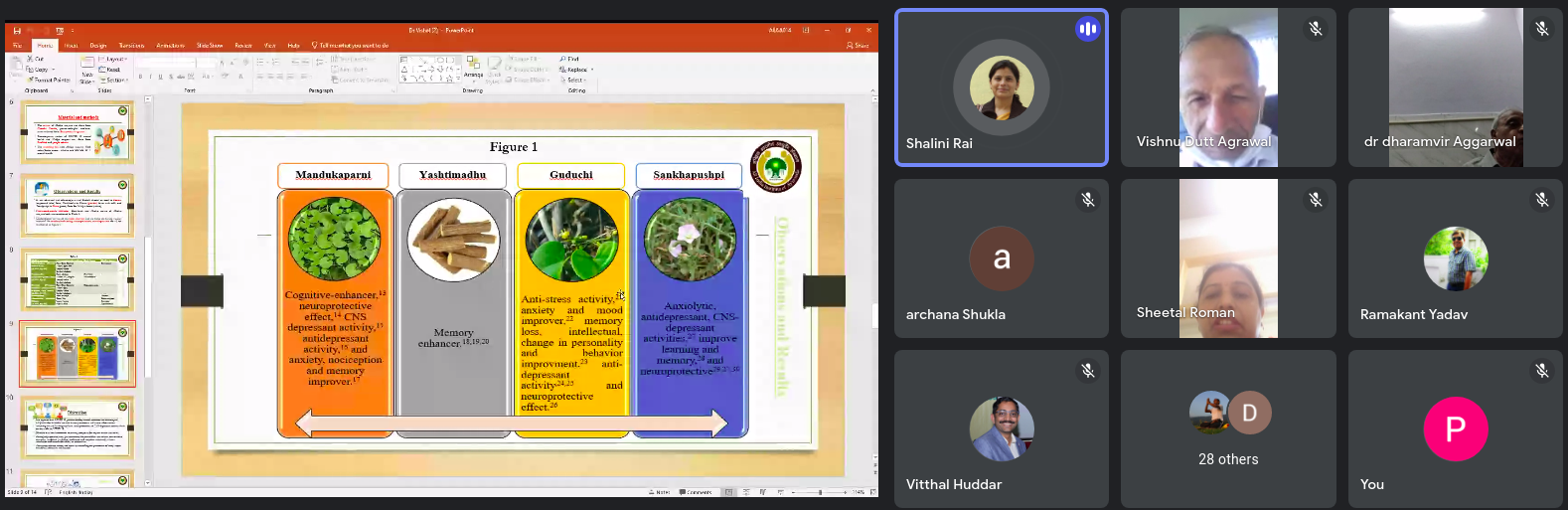
Task: Adjust the zoom slider in status bar
Action: [x=820, y=492]
